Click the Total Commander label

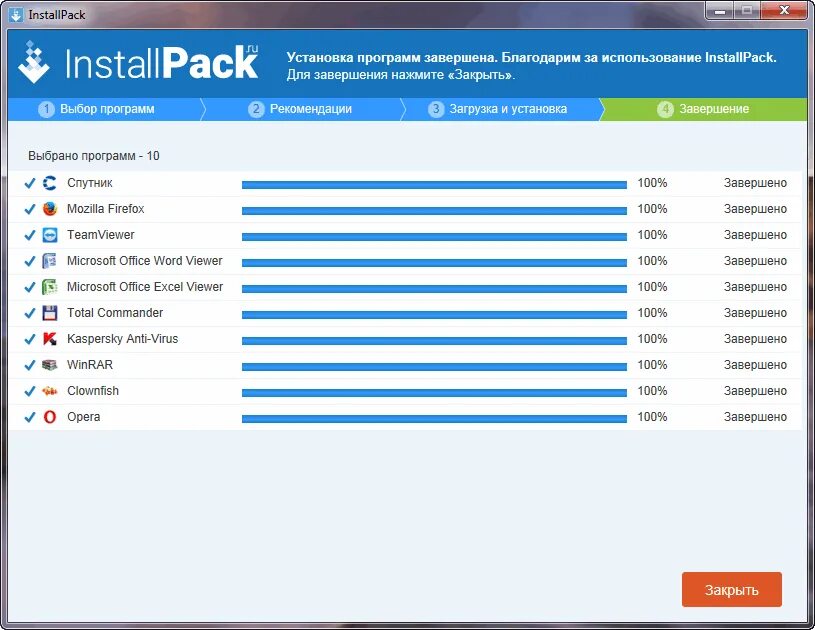pos(115,313)
